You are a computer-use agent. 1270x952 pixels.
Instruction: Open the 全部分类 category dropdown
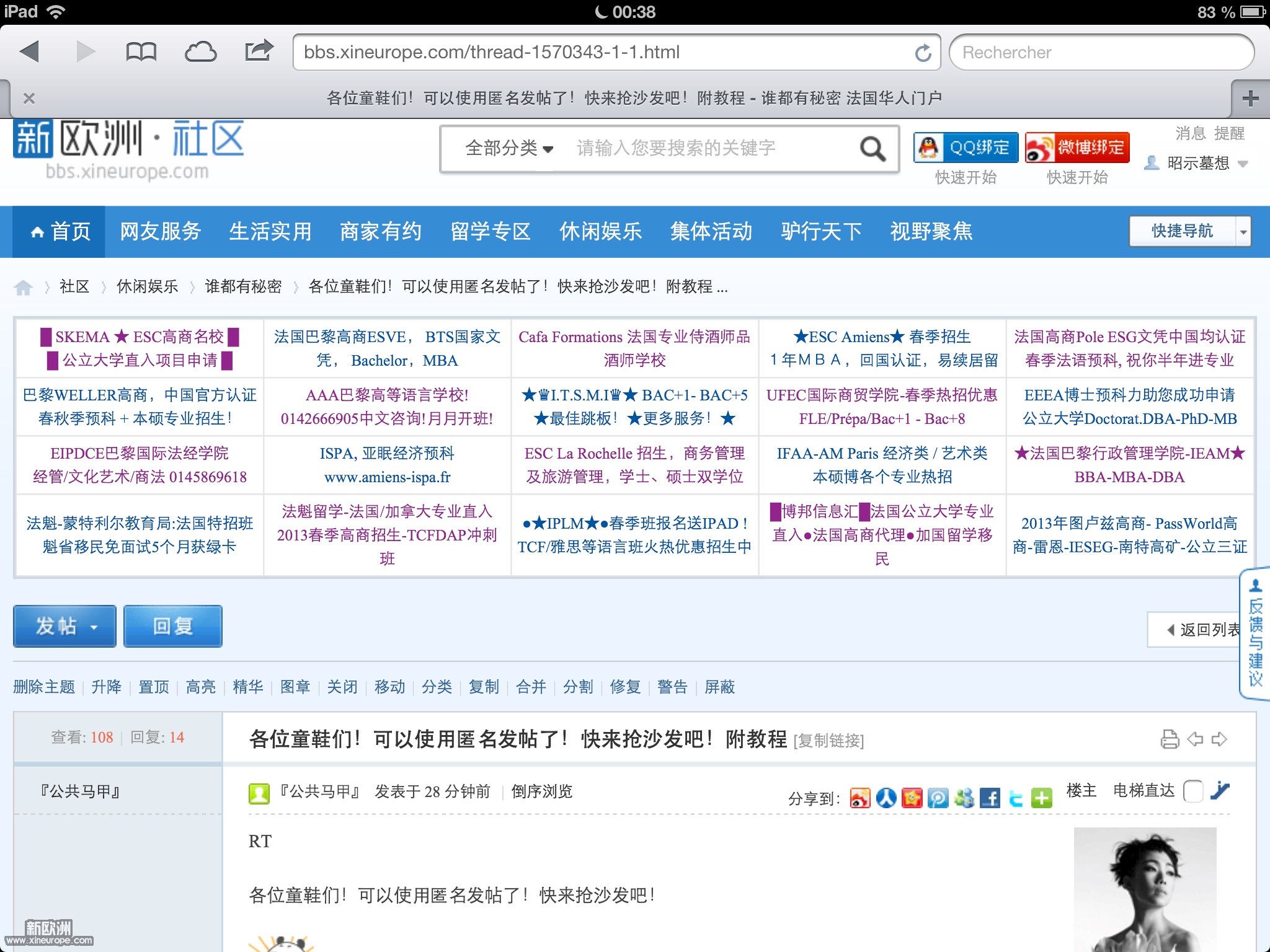click(x=509, y=148)
